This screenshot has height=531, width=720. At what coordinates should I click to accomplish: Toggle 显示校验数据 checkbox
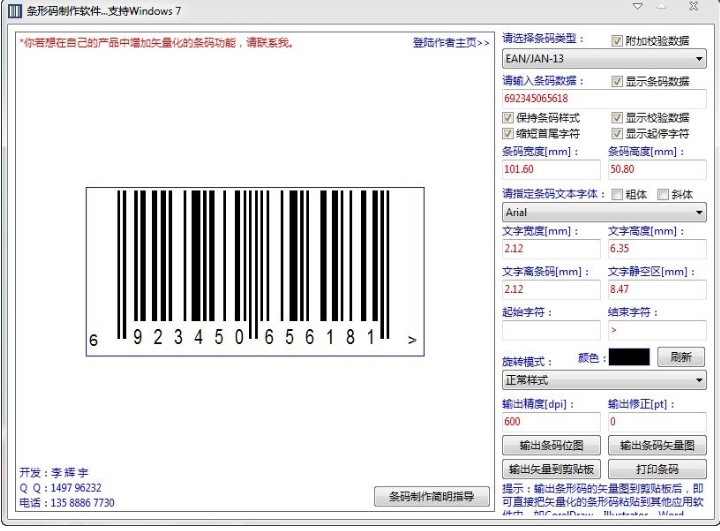(617, 118)
